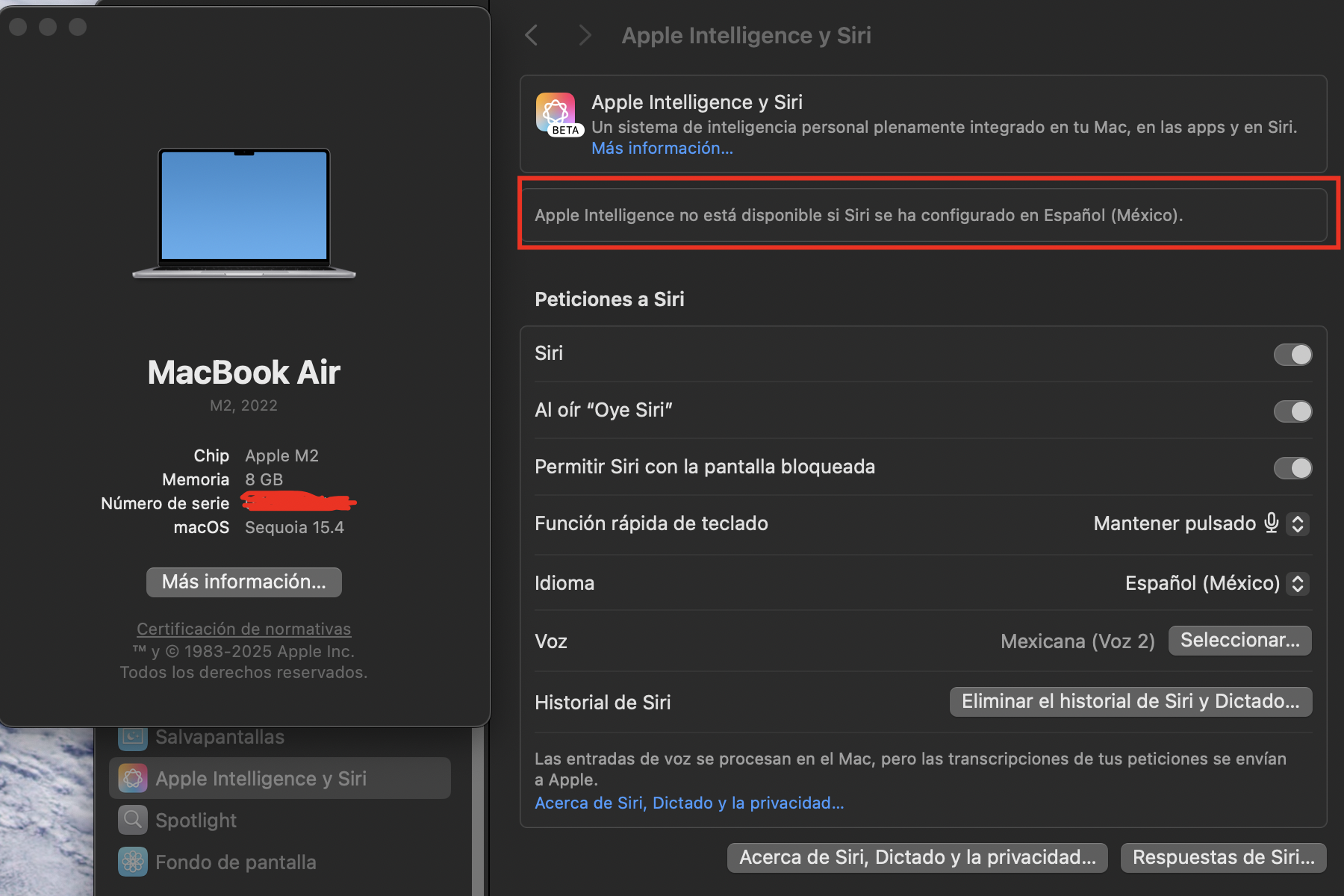Image resolution: width=1344 pixels, height=896 pixels.
Task: Open the Idioma Español (México) popup
Action: click(1298, 583)
